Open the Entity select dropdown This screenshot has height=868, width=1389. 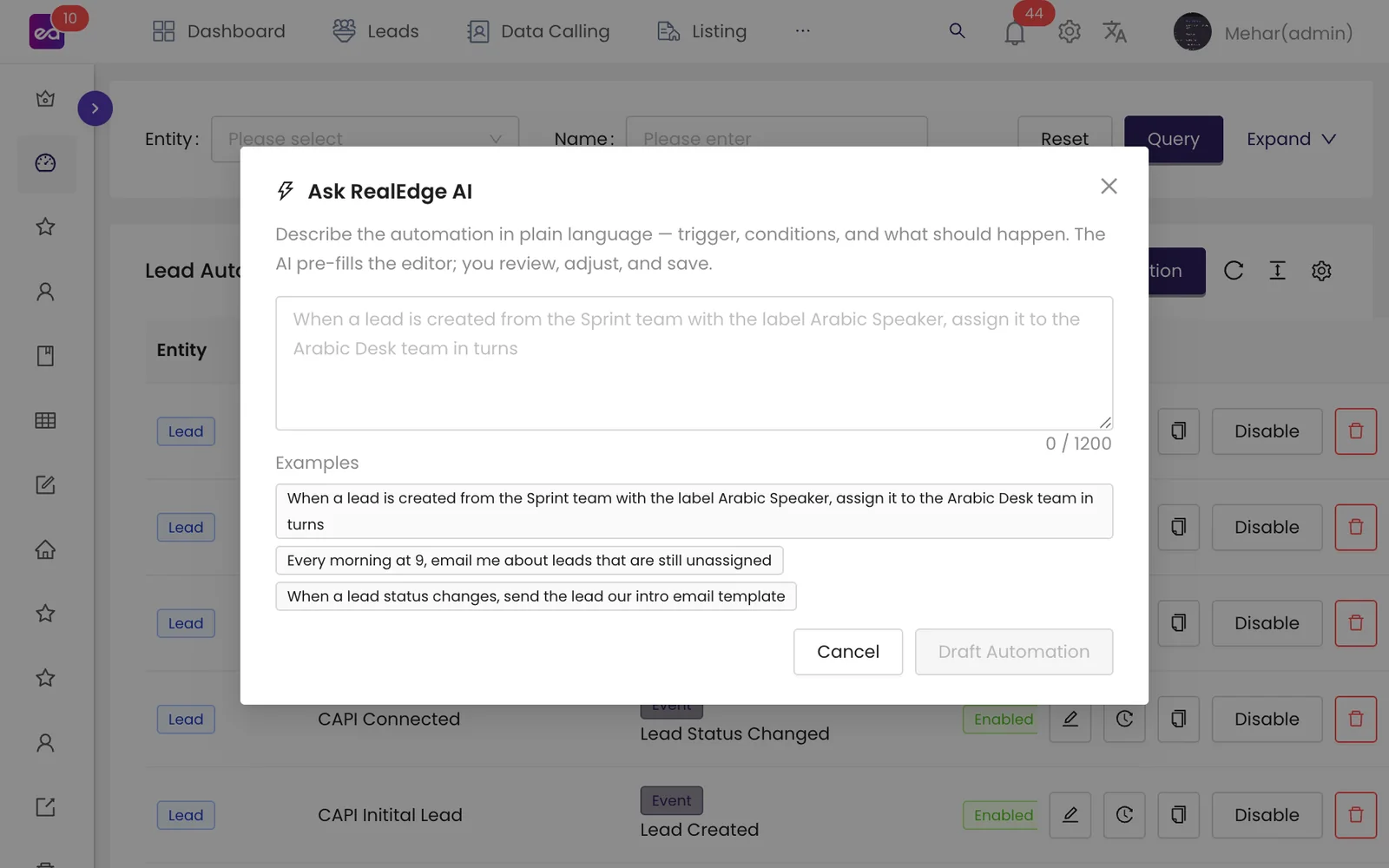click(x=365, y=139)
